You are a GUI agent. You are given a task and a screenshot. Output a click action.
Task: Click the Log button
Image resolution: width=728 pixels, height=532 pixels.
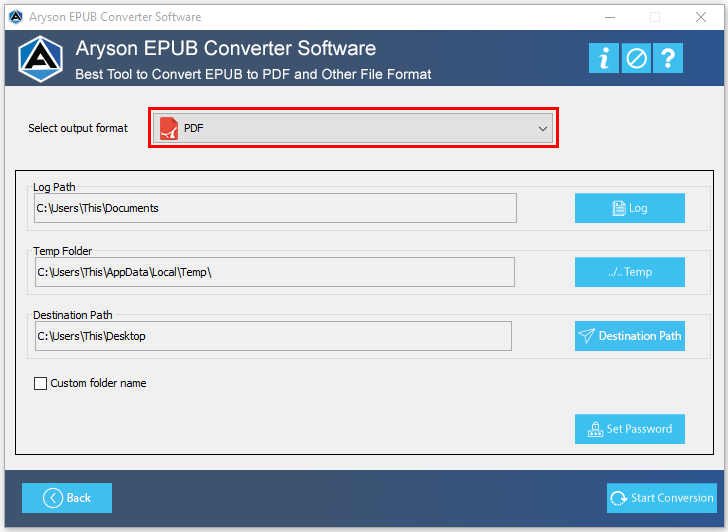pyautogui.click(x=630, y=208)
